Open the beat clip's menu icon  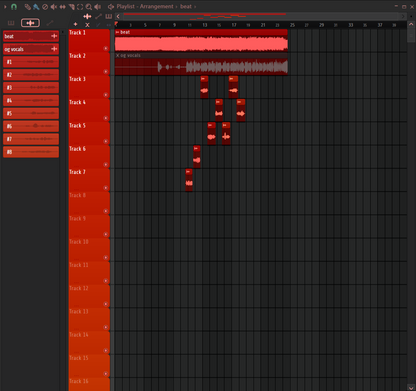[x=117, y=32]
